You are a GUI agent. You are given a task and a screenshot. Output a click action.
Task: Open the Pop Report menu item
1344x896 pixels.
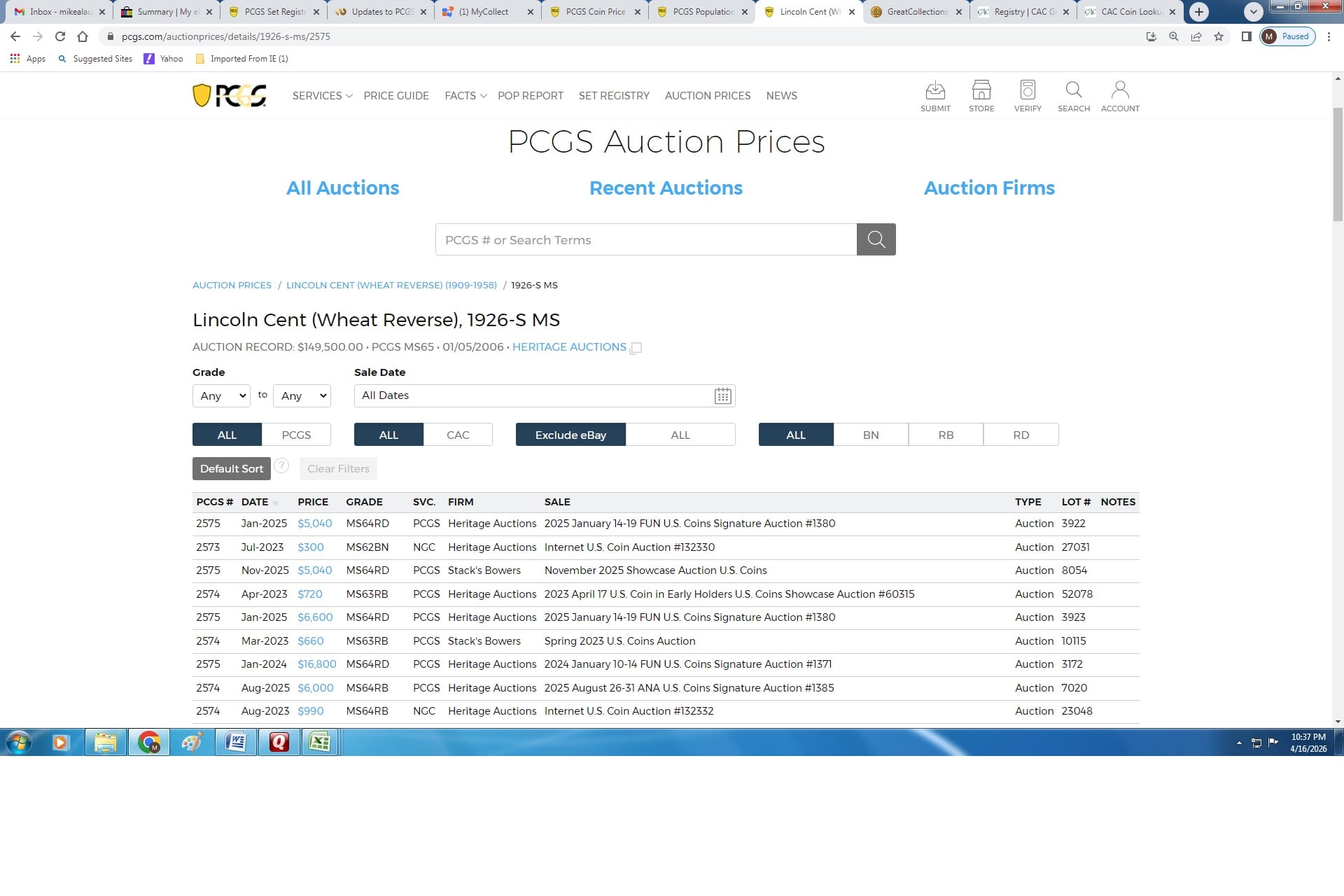coord(530,96)
